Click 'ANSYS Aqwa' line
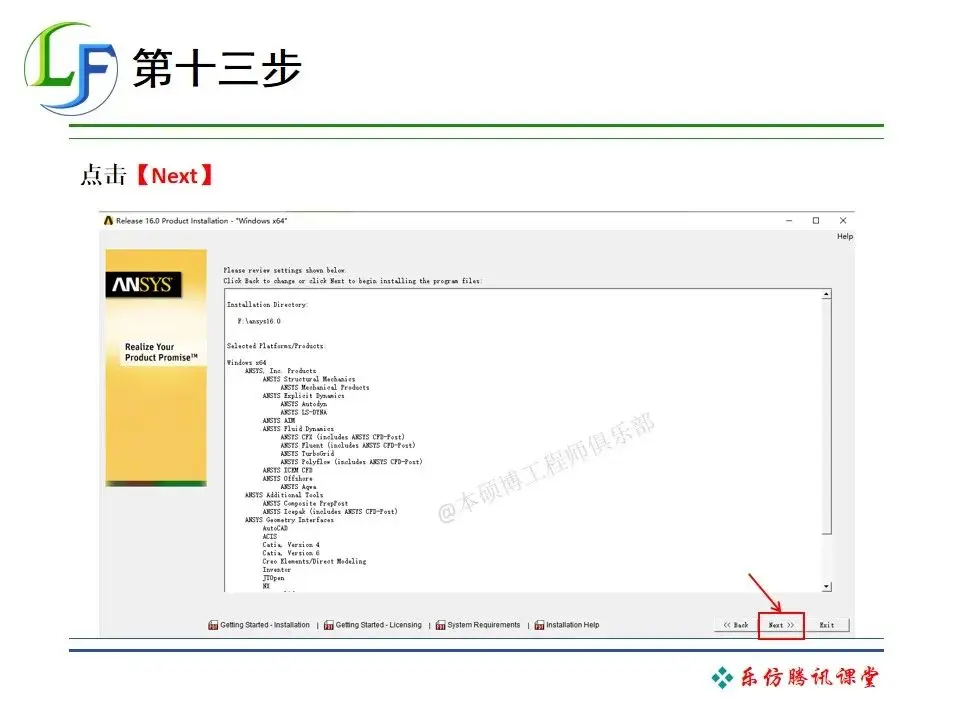The height and width of the screenshot is (720, 960). click(x=298, y=487)
